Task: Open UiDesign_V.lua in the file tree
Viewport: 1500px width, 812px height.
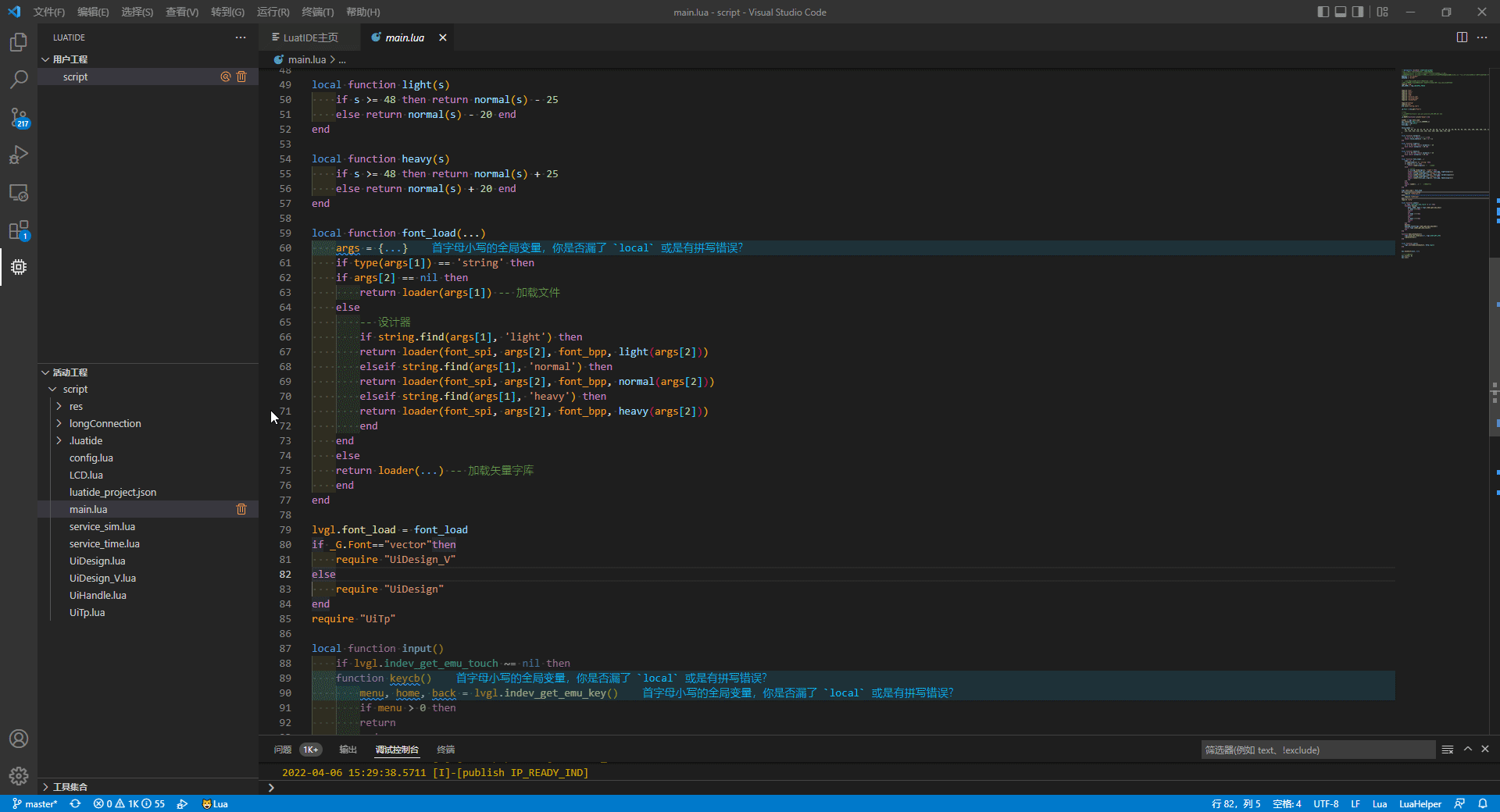Action: (x=102, y=578)
